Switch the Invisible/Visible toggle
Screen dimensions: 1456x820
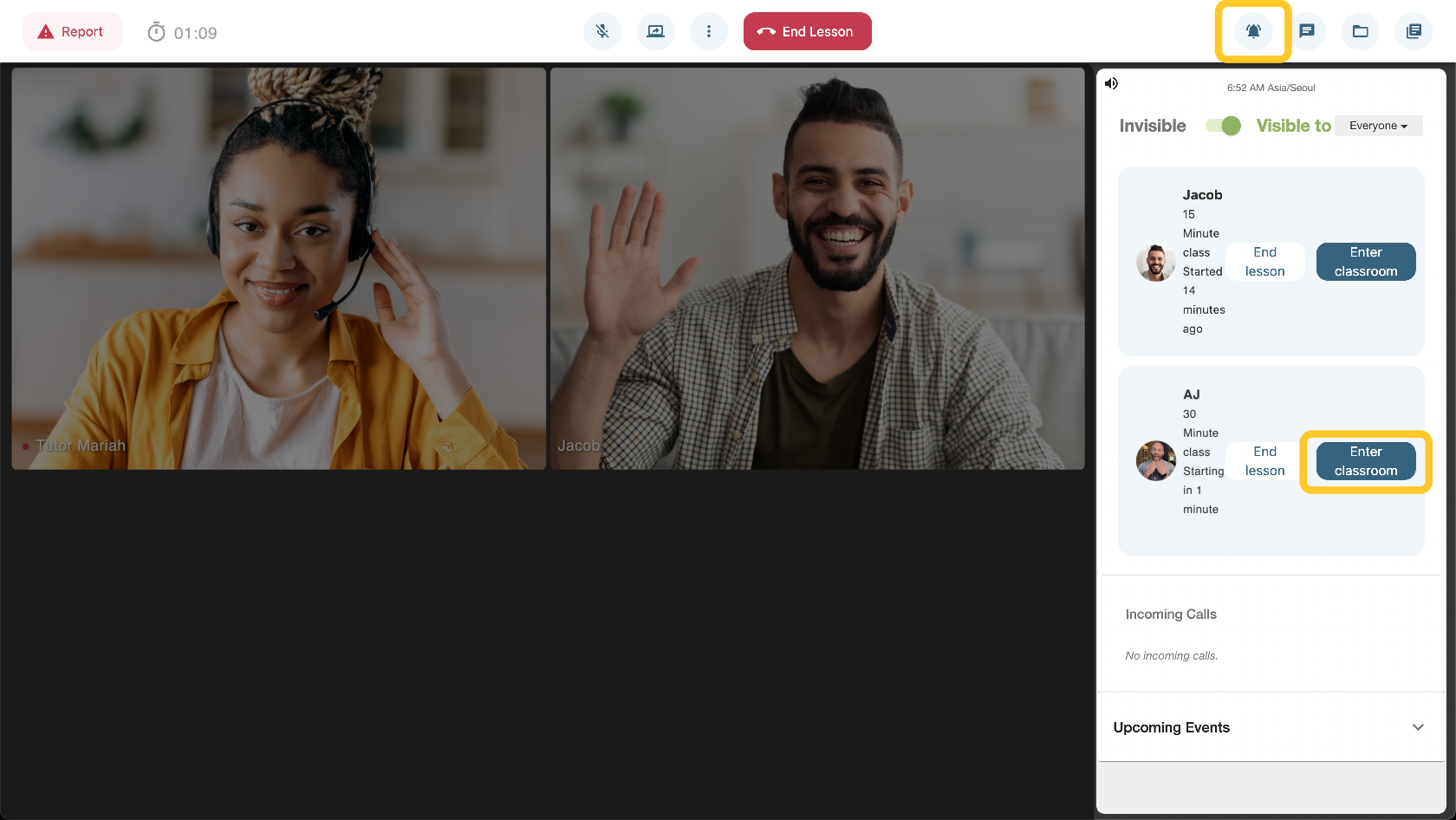1223,126
